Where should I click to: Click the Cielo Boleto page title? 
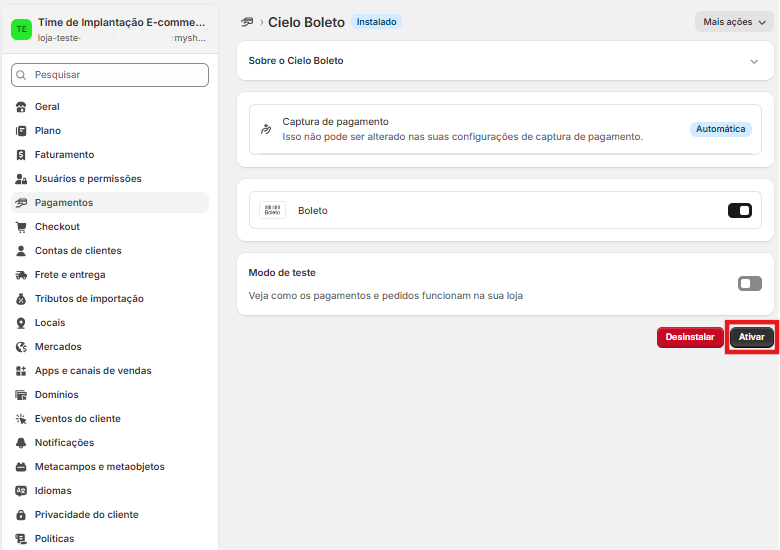point(306,22)
